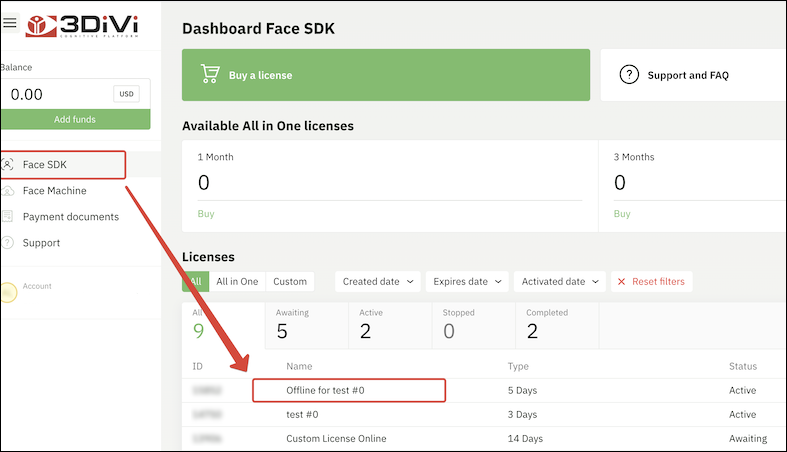Click the Name column header
The width and height of the screenshot is (787, 452).
(299, 366)
